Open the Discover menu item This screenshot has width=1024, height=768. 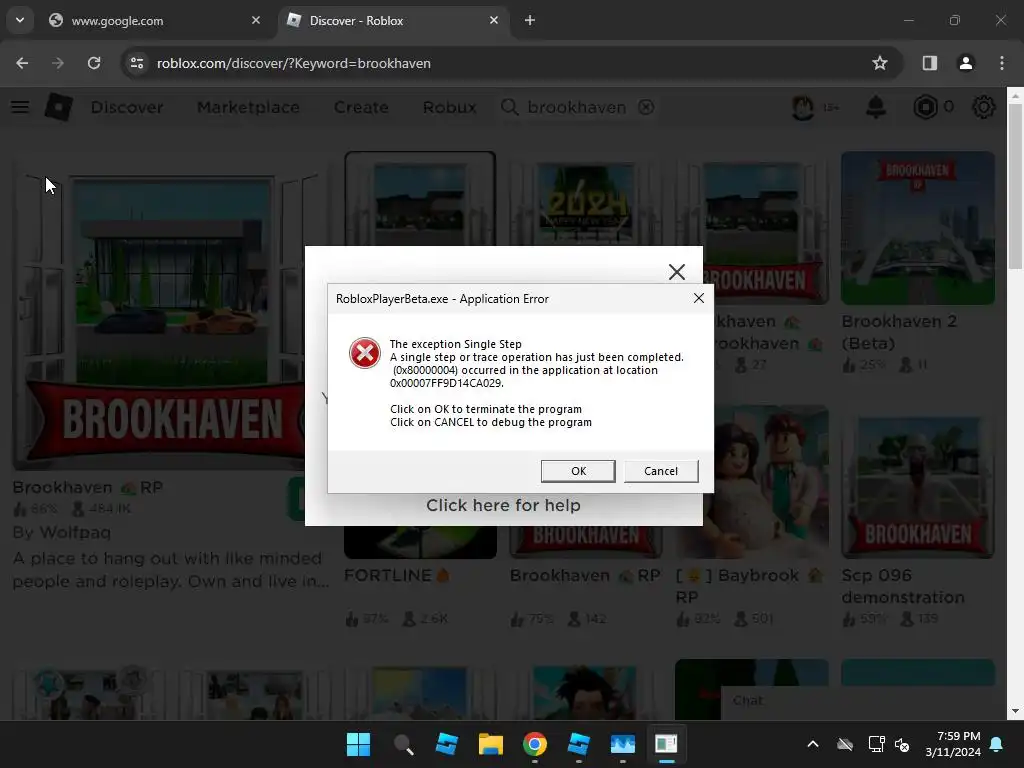pyautogui.click(x=127, y=107)
